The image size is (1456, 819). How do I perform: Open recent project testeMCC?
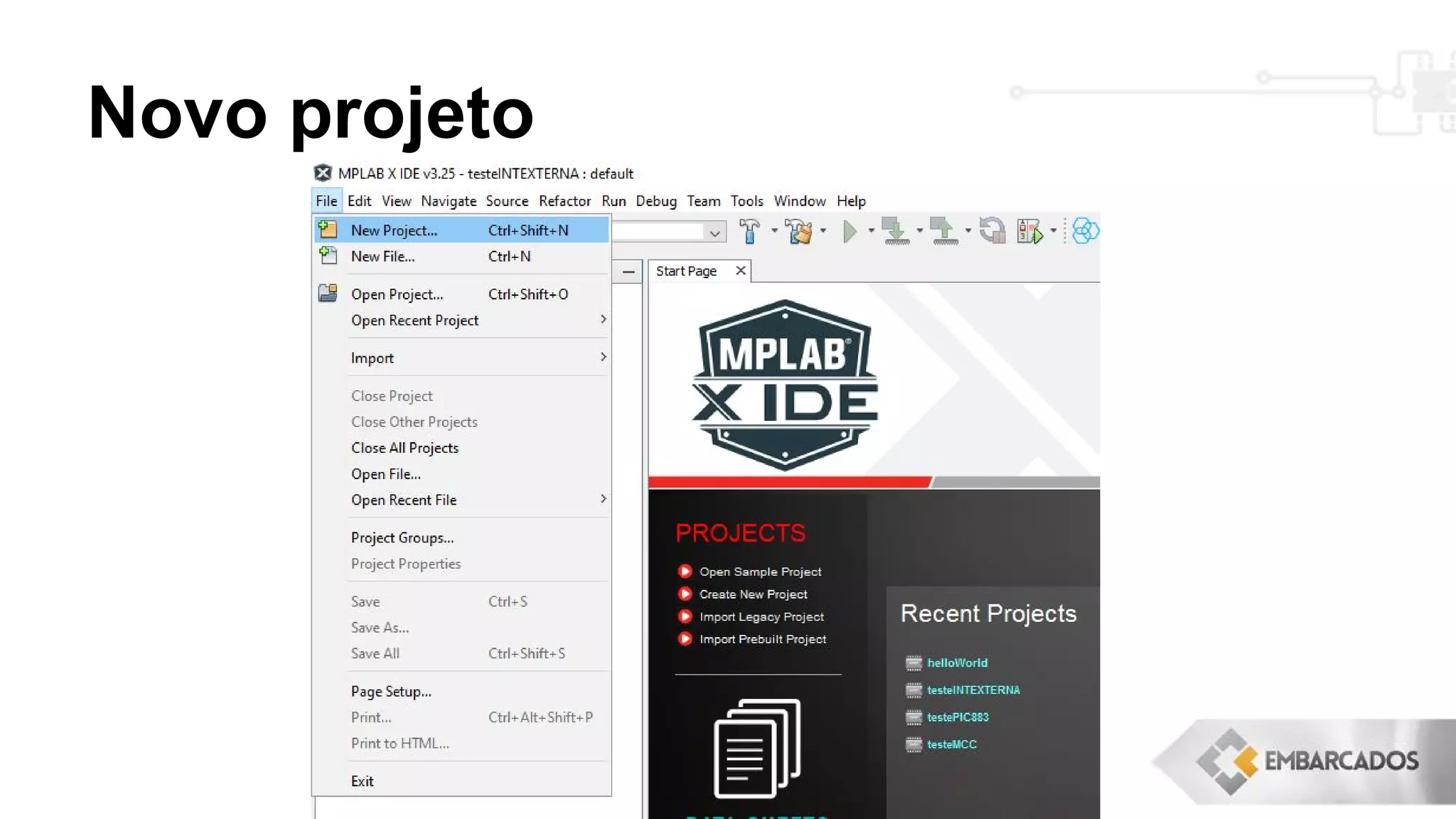pos(951,744)
